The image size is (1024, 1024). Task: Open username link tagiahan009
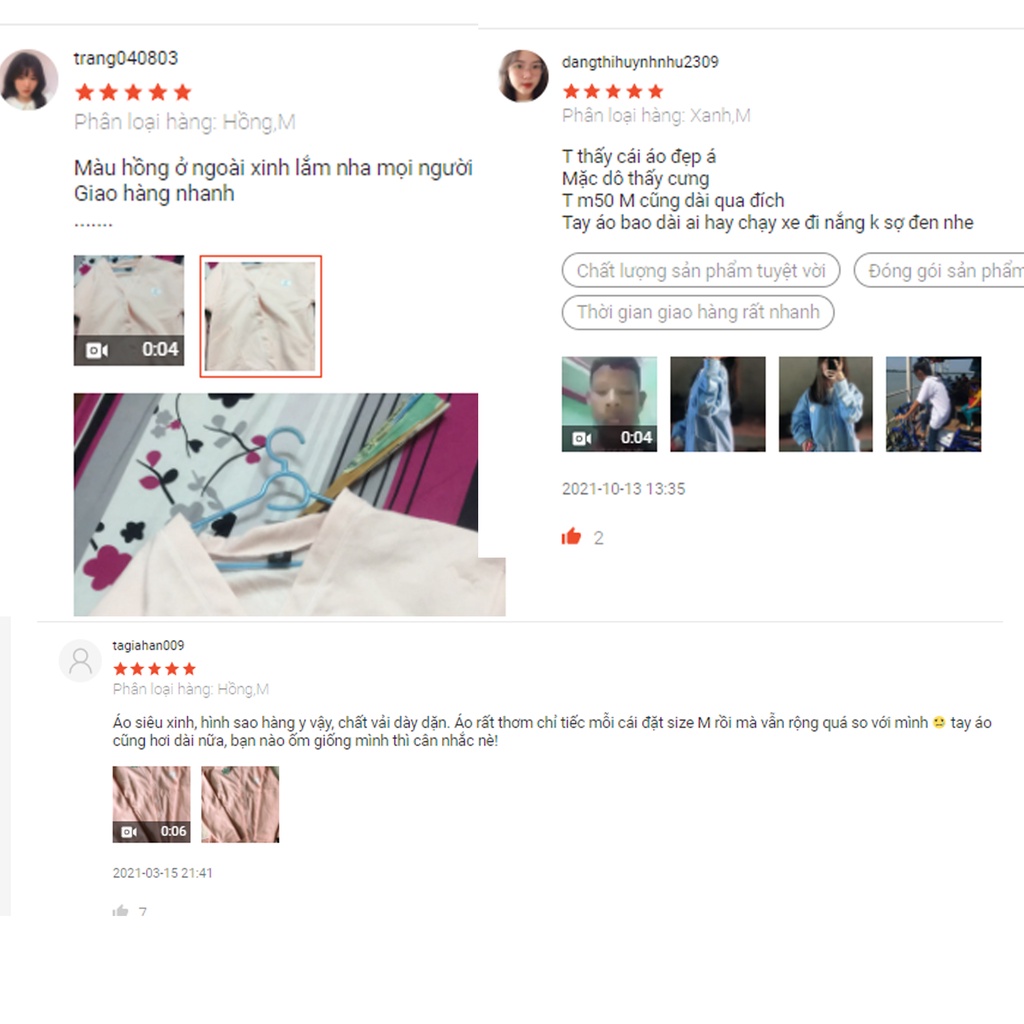148,645
